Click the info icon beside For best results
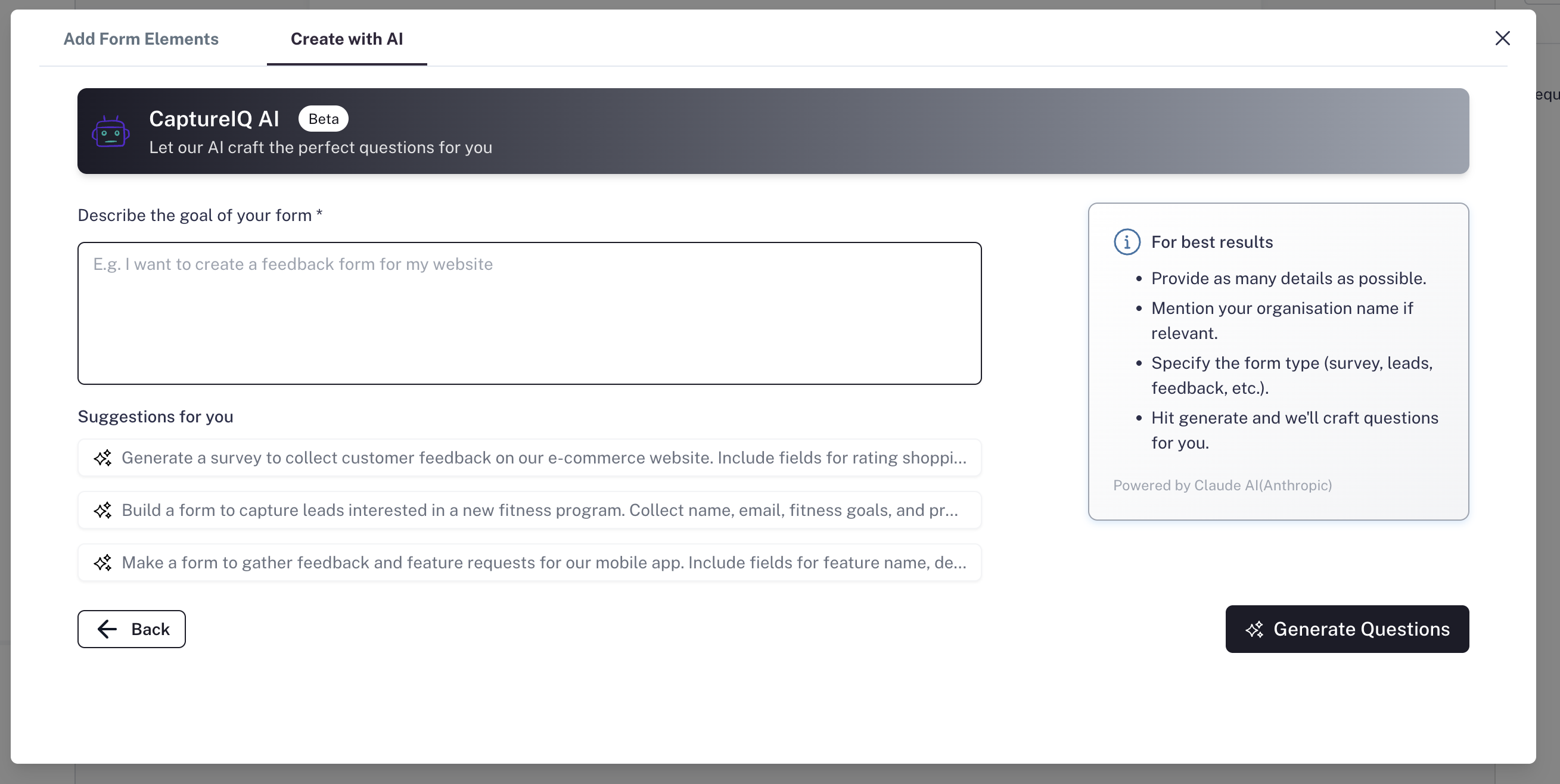Screen dimensions: 1560x784 pos(1126,242)
